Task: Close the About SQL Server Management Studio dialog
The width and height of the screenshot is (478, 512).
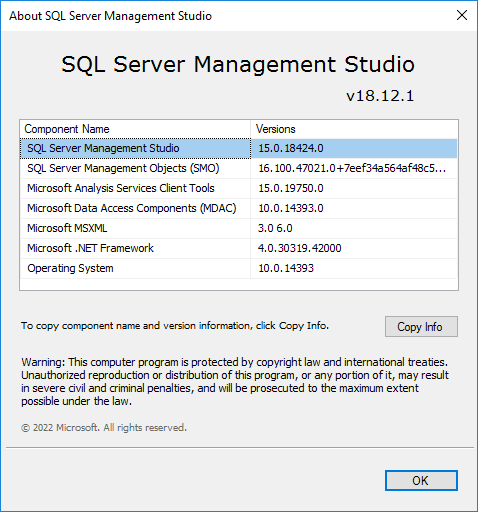Action: point(462,15)
